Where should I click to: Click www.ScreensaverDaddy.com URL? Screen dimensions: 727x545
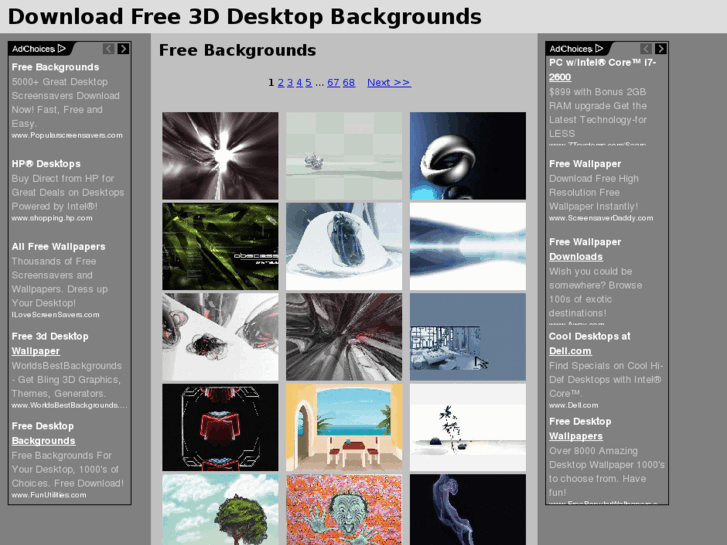coord(601,218)
